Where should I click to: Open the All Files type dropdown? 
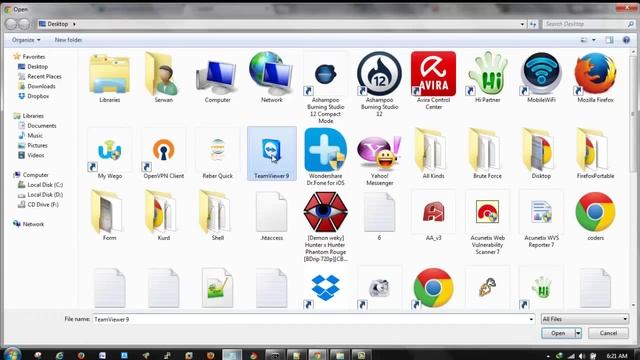[x=584, y=319]
